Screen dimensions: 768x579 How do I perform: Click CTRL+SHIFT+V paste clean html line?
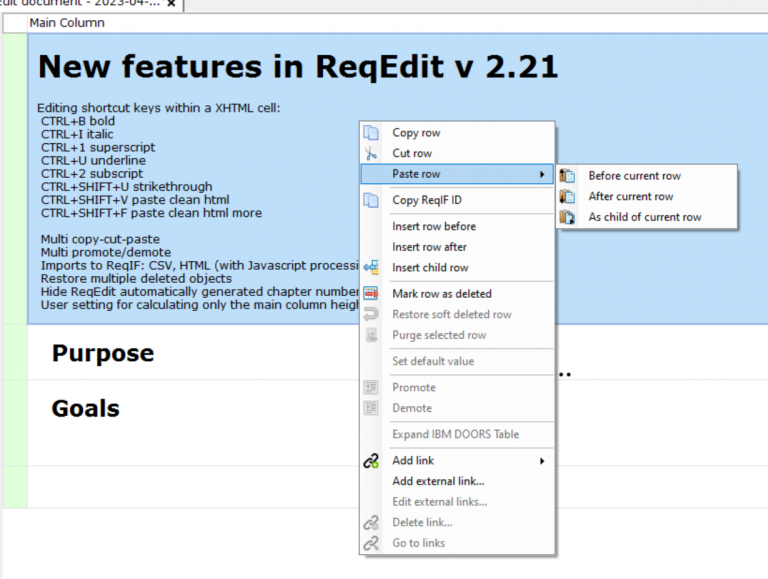pyautogui.click(x=135, y=200)
